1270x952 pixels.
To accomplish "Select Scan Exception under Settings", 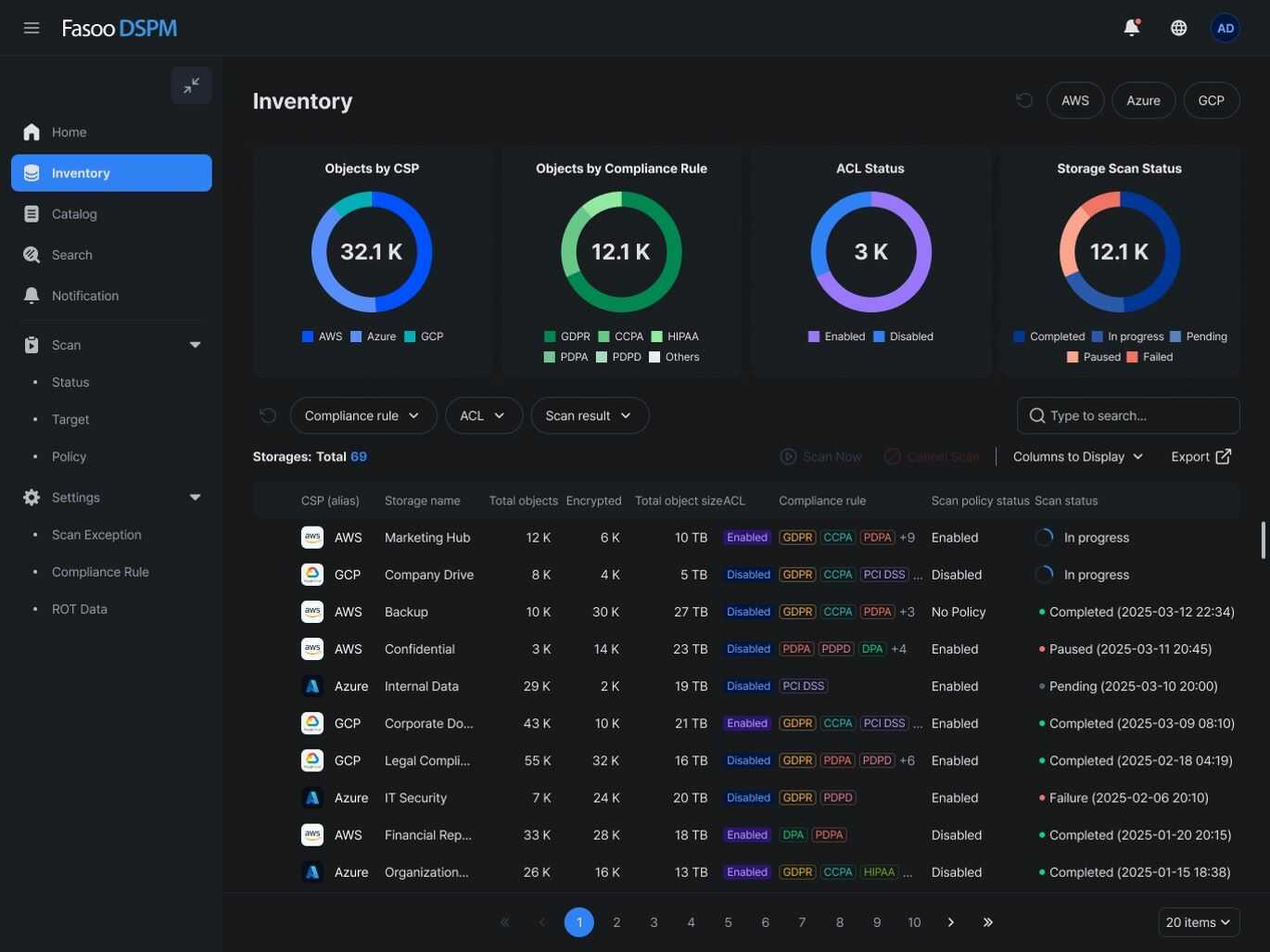I will pos(96,534).
